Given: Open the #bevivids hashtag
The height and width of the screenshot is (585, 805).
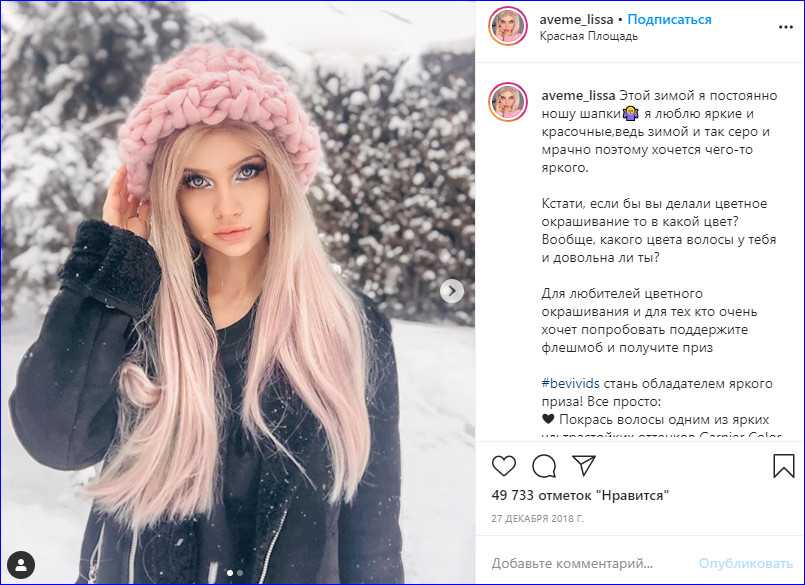Looking at the screenshot, I should [570, 383].
